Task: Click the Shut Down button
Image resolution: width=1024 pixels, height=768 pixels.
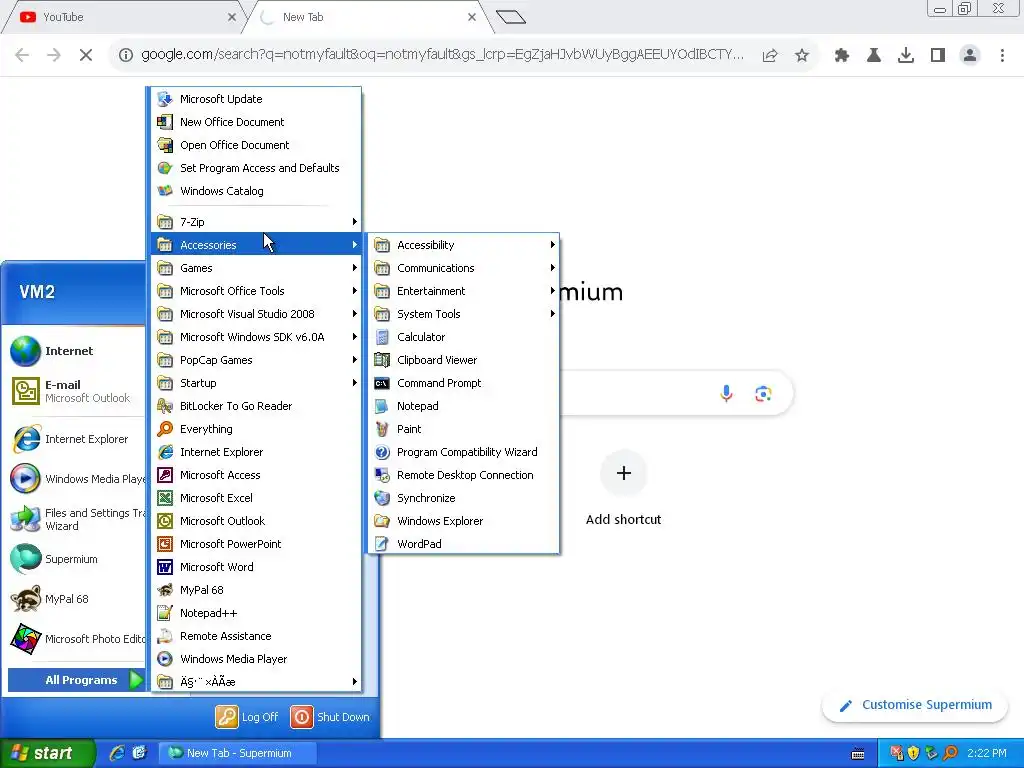Action: [330, 716]
